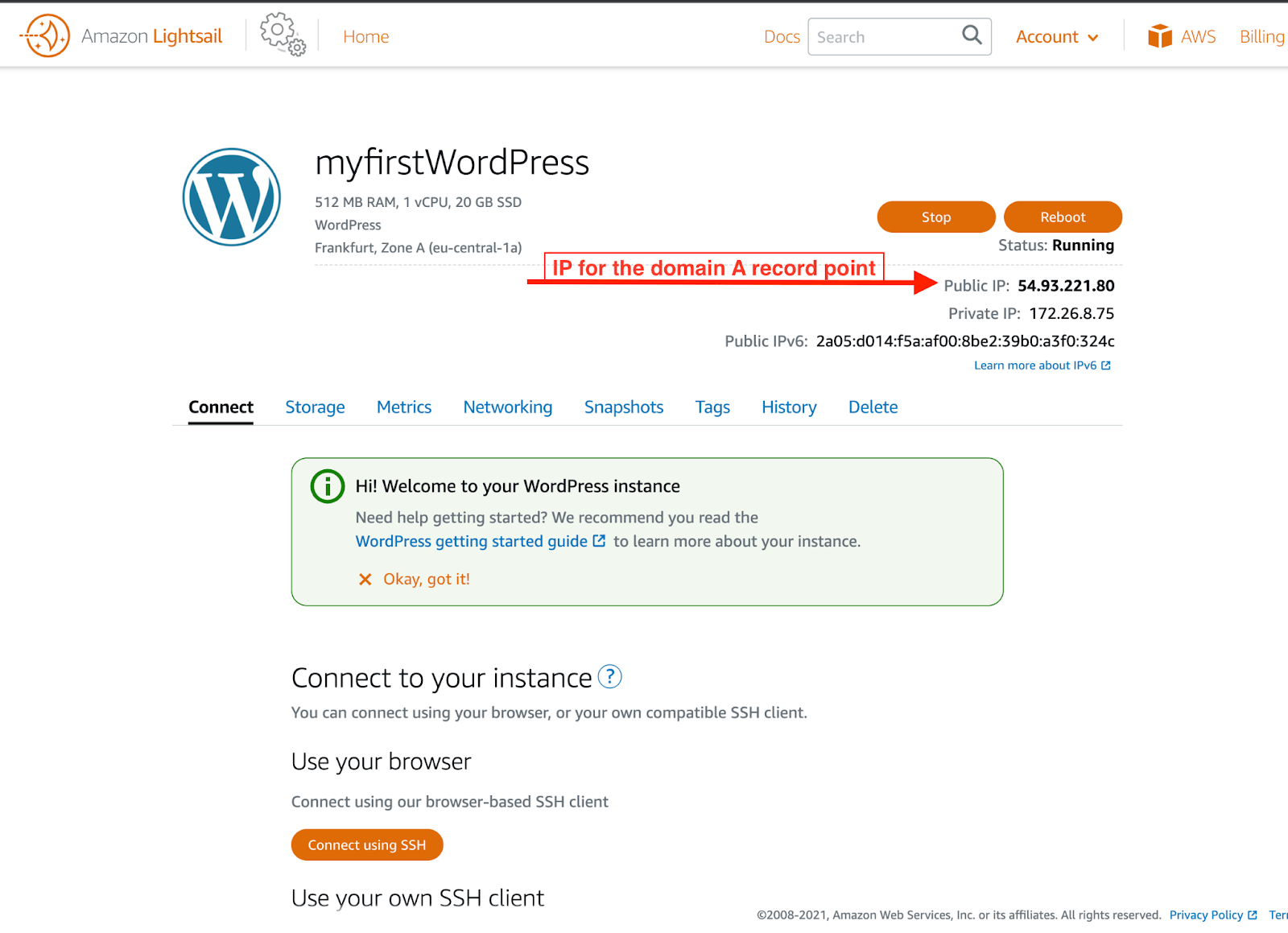1288x933 pixels.
Task: Stop the myfirstWordPress instance
Action: click(x=935, y=217)
